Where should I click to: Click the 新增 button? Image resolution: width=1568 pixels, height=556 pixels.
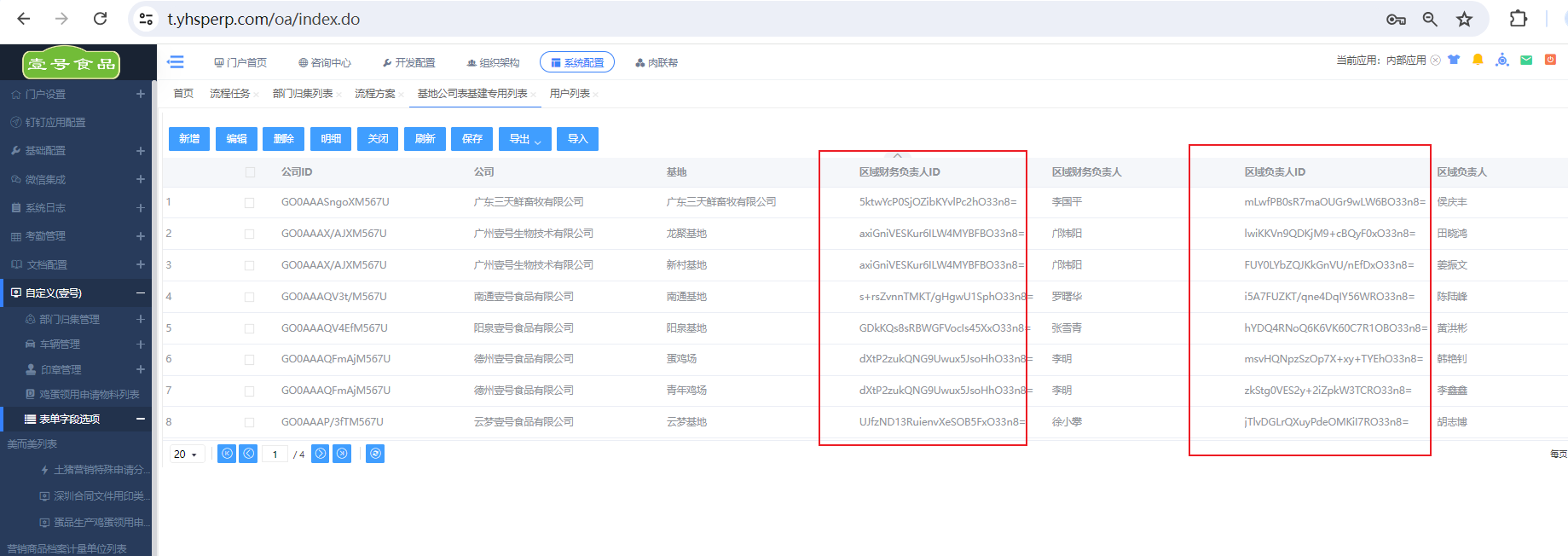click(x=189, y=139)
